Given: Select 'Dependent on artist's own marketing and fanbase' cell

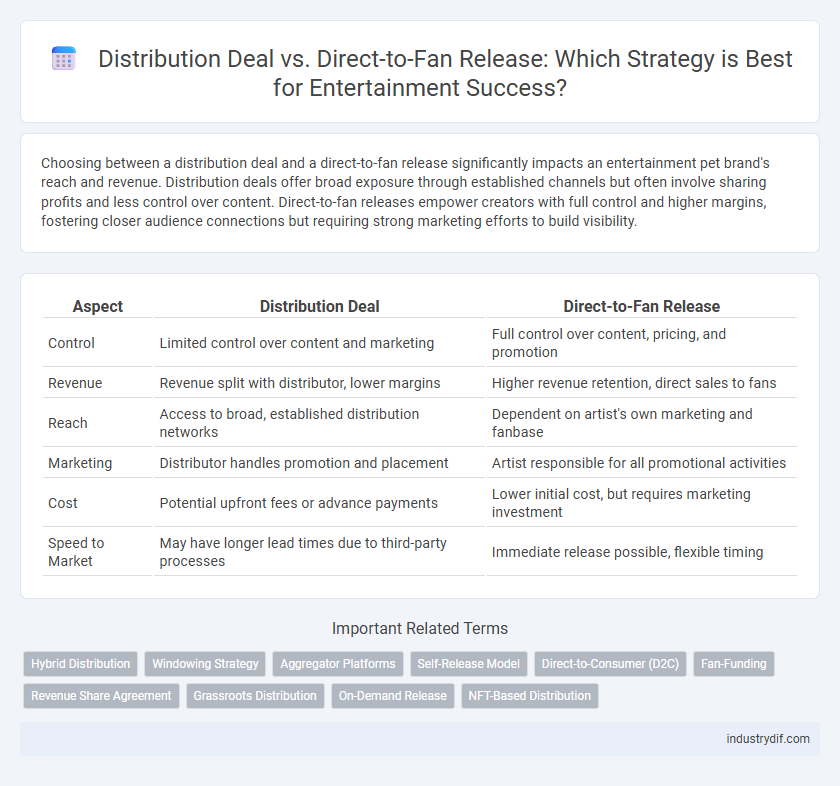Looking at the screenshot, I should (642, 423).
